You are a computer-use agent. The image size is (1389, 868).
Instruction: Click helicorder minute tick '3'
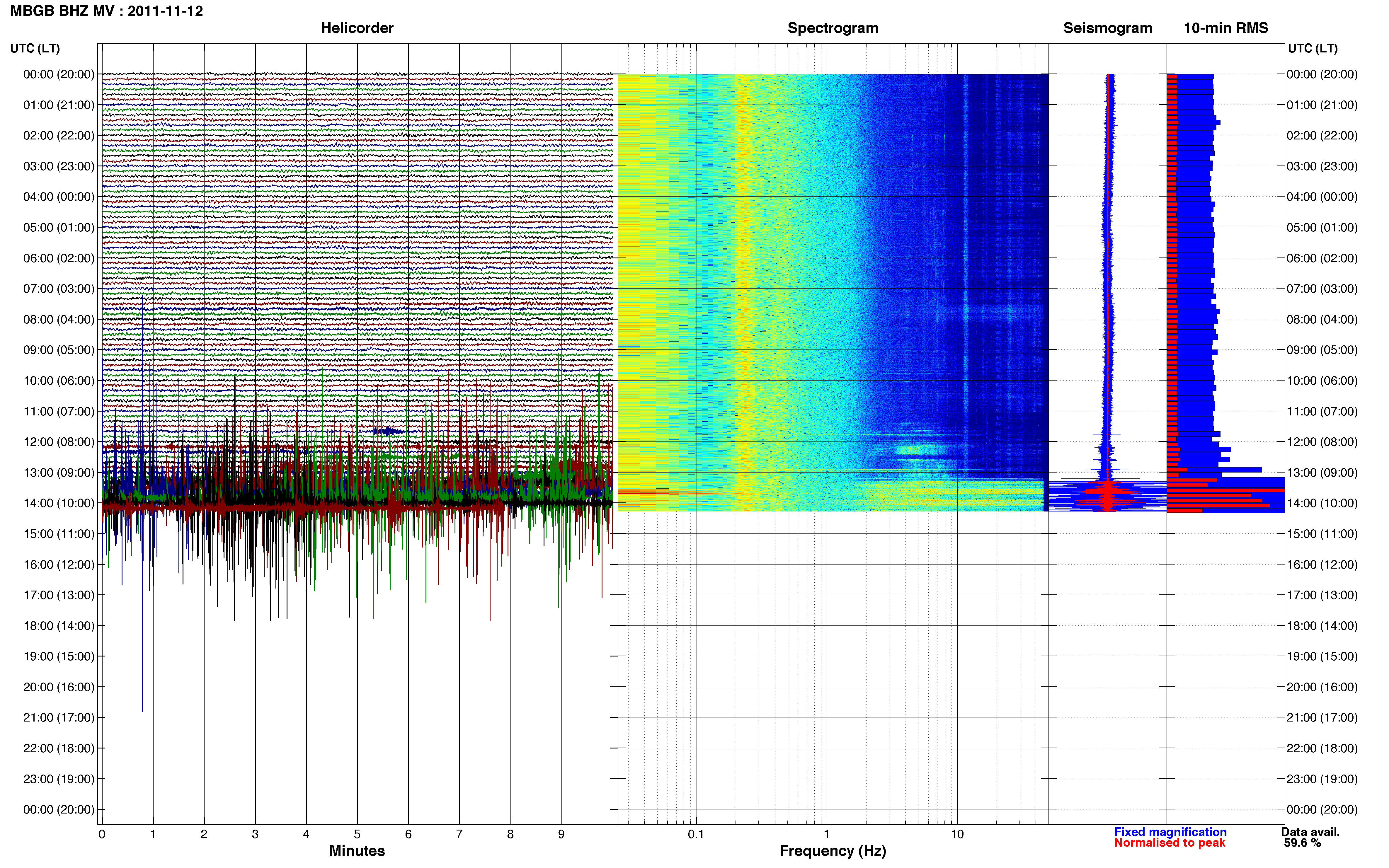(x=255, y=834)
